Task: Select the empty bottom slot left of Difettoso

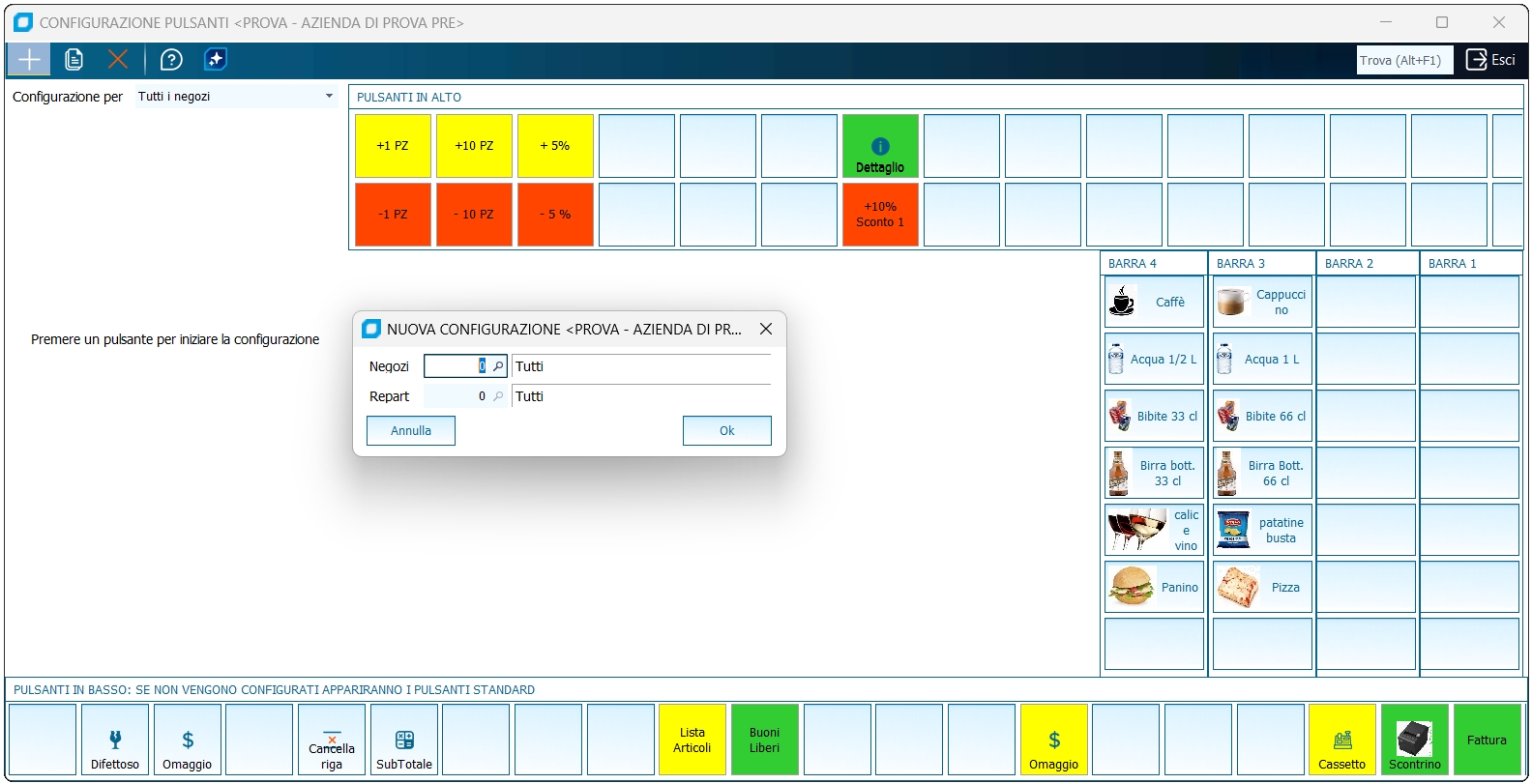Action: pyautogui.click(x=43, y=740)
